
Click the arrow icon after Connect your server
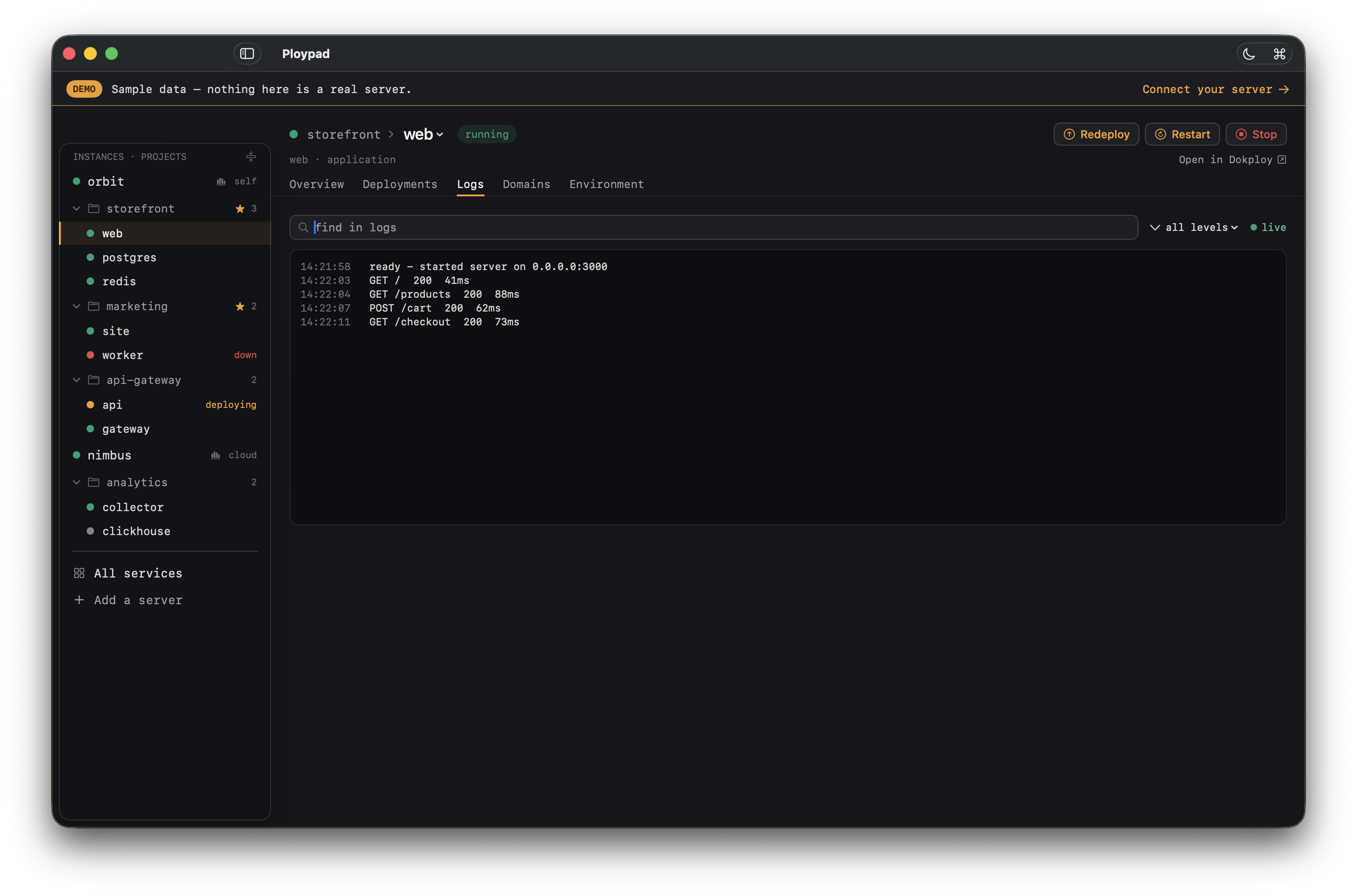pos(1284,90)
